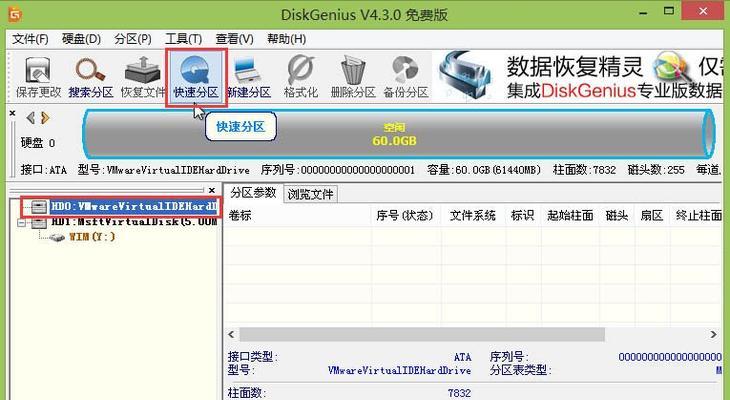Select HD1:MsftVirtualDisk in the disk tree

(134, 222)
